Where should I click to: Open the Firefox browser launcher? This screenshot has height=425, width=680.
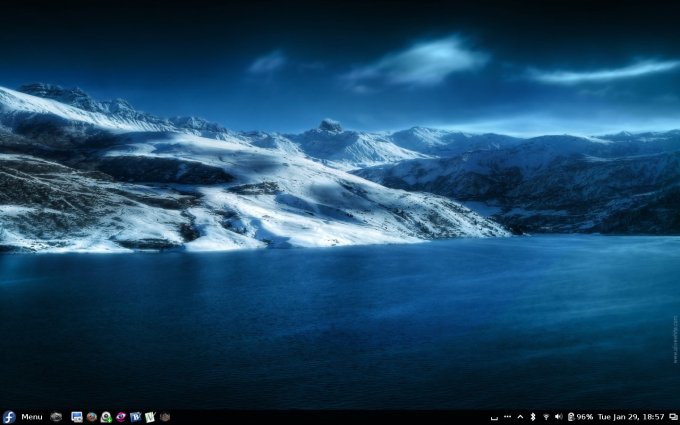[92, 417]
